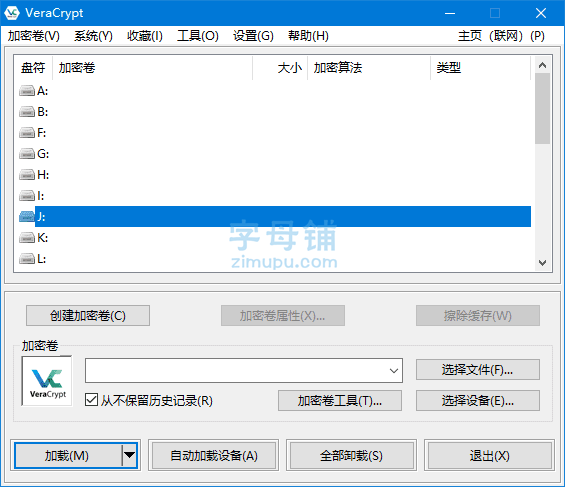This screenshot has width=565, height=487.
Task: Click 选择文件(F)... button
Action: click(x=477, y=370)
